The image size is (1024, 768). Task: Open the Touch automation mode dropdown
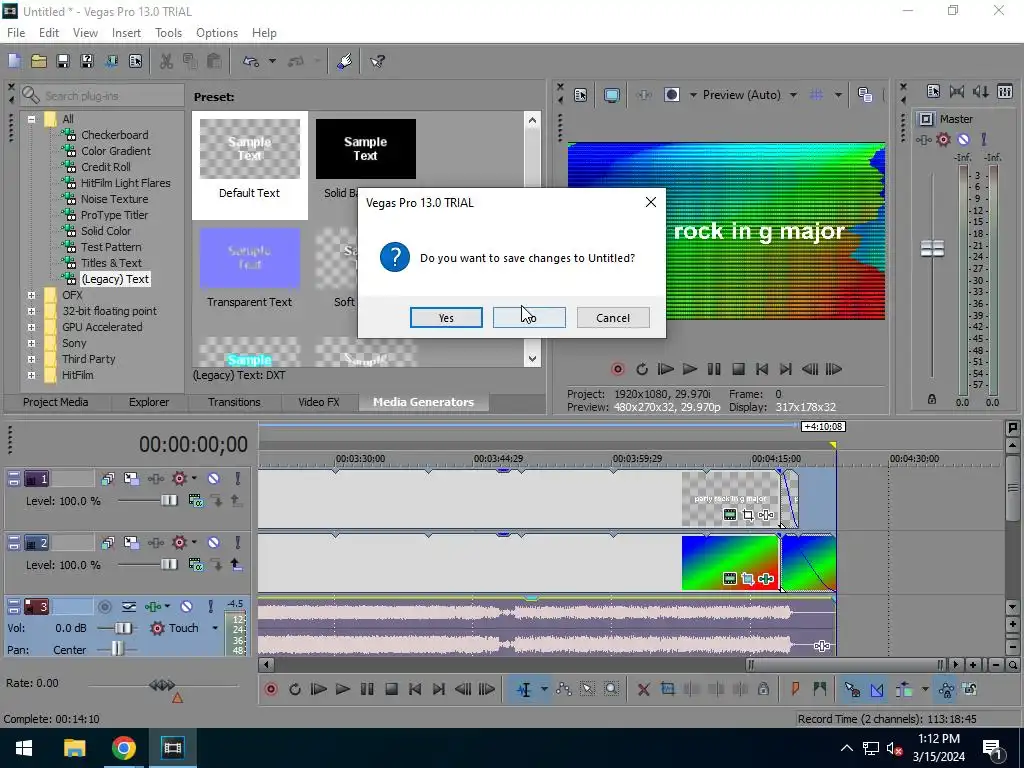pos(215,628)
